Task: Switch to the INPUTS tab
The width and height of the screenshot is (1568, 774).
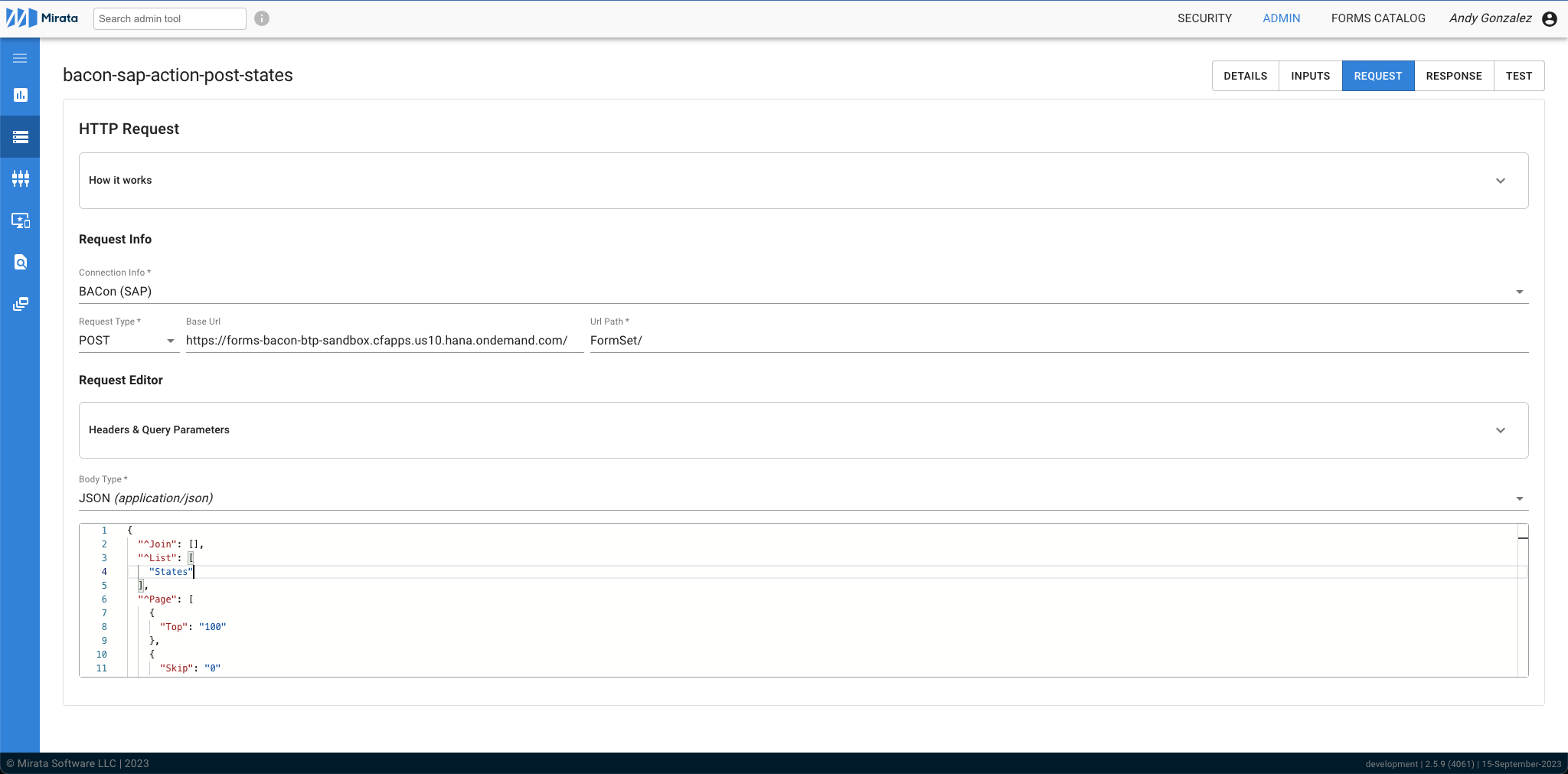Action: coord(1311,76)
